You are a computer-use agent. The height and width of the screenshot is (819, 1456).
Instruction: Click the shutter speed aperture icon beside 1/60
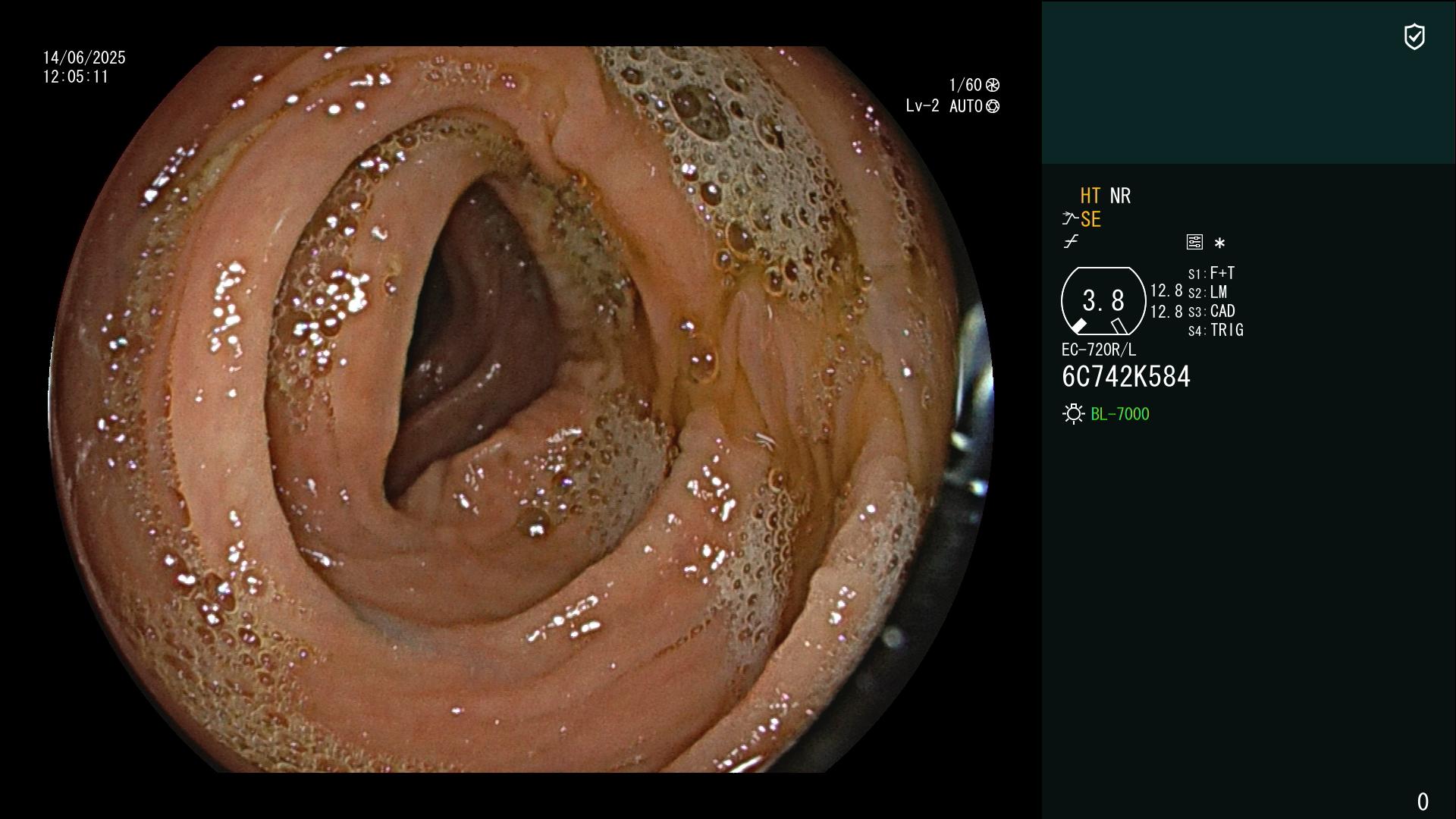pos(993,85)
